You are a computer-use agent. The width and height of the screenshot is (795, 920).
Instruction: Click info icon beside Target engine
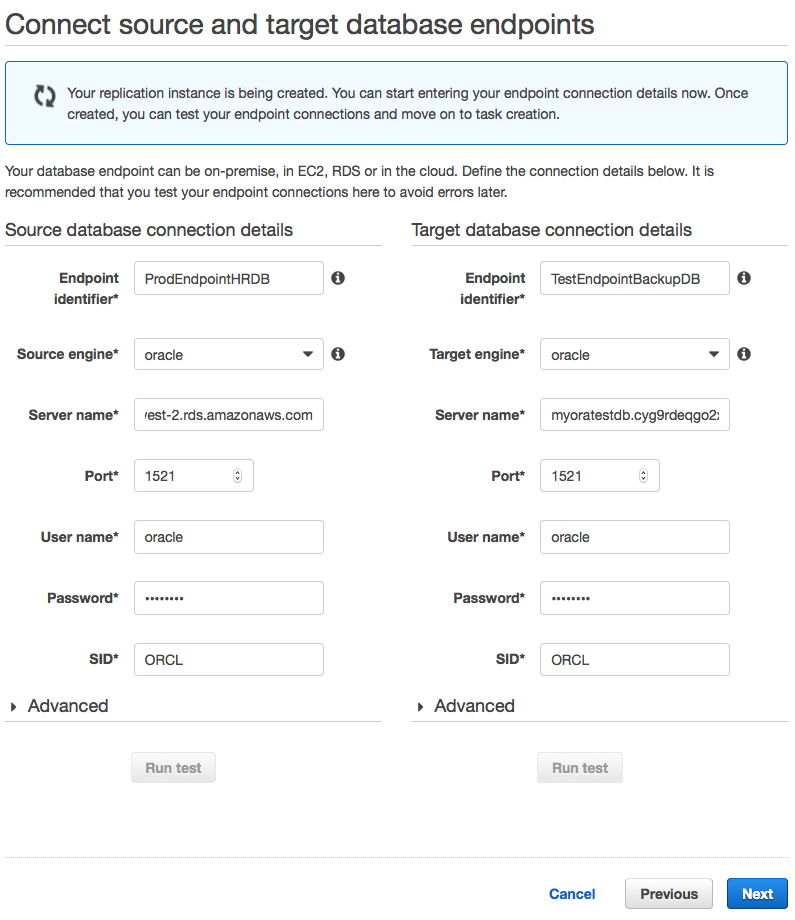tap(744, 354)
